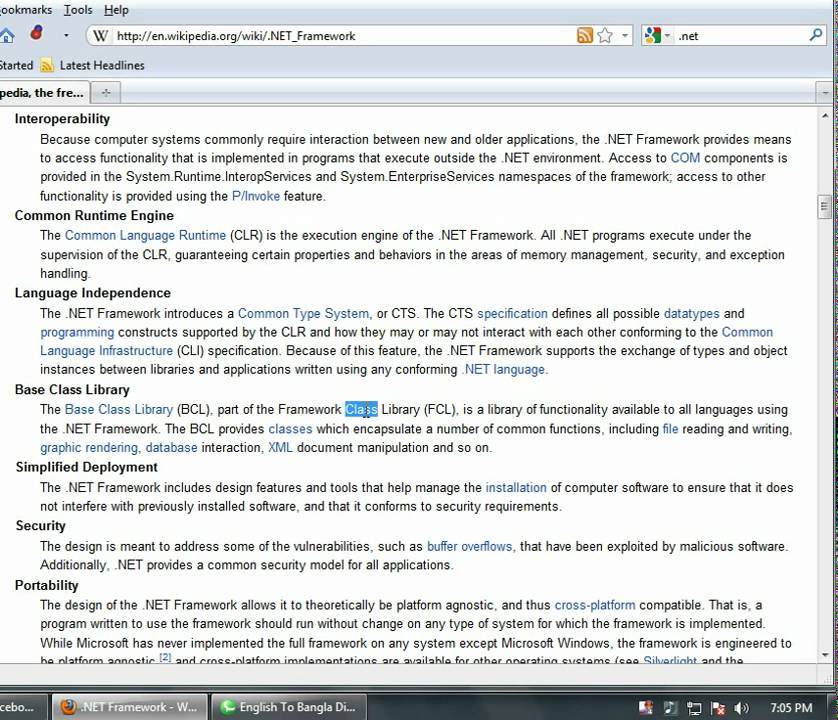The height and width of the screenshot is (720, 838).
Task: Click the Wikipedia W site icon
Action: point(99,36)
